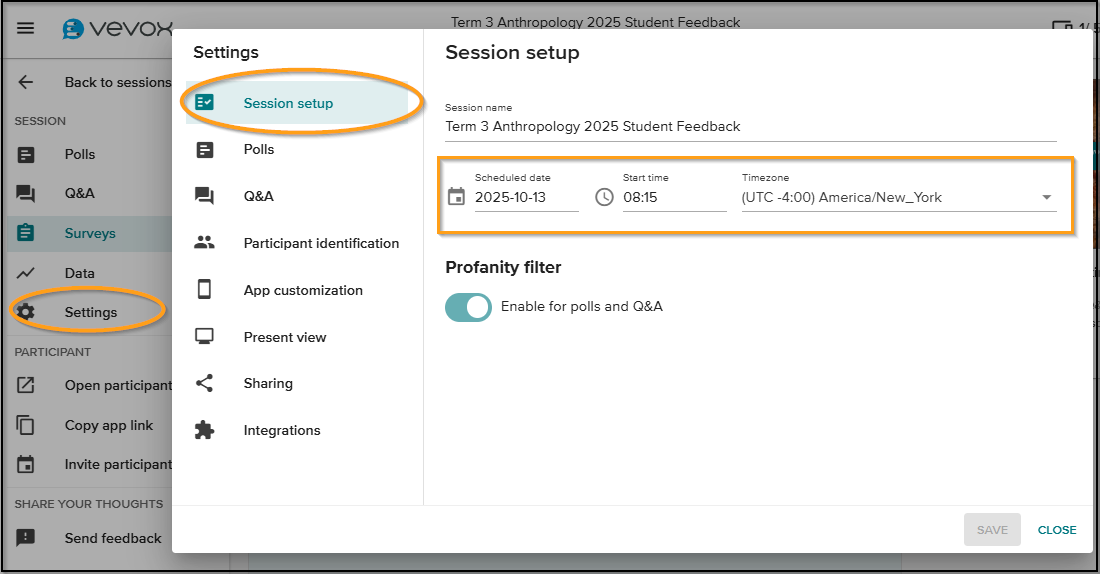This screenshot has height=574, width=1100.
Task: Open Surveys in the left sidebar
Action: point(90,233)
